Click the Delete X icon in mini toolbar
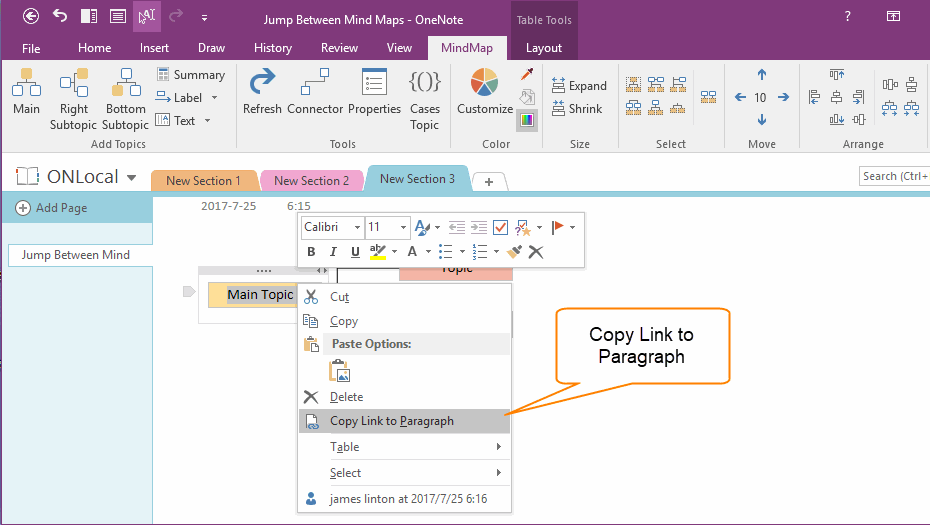Image resolution: width=930 pixels, height=525 pixels. click(536, 252)
